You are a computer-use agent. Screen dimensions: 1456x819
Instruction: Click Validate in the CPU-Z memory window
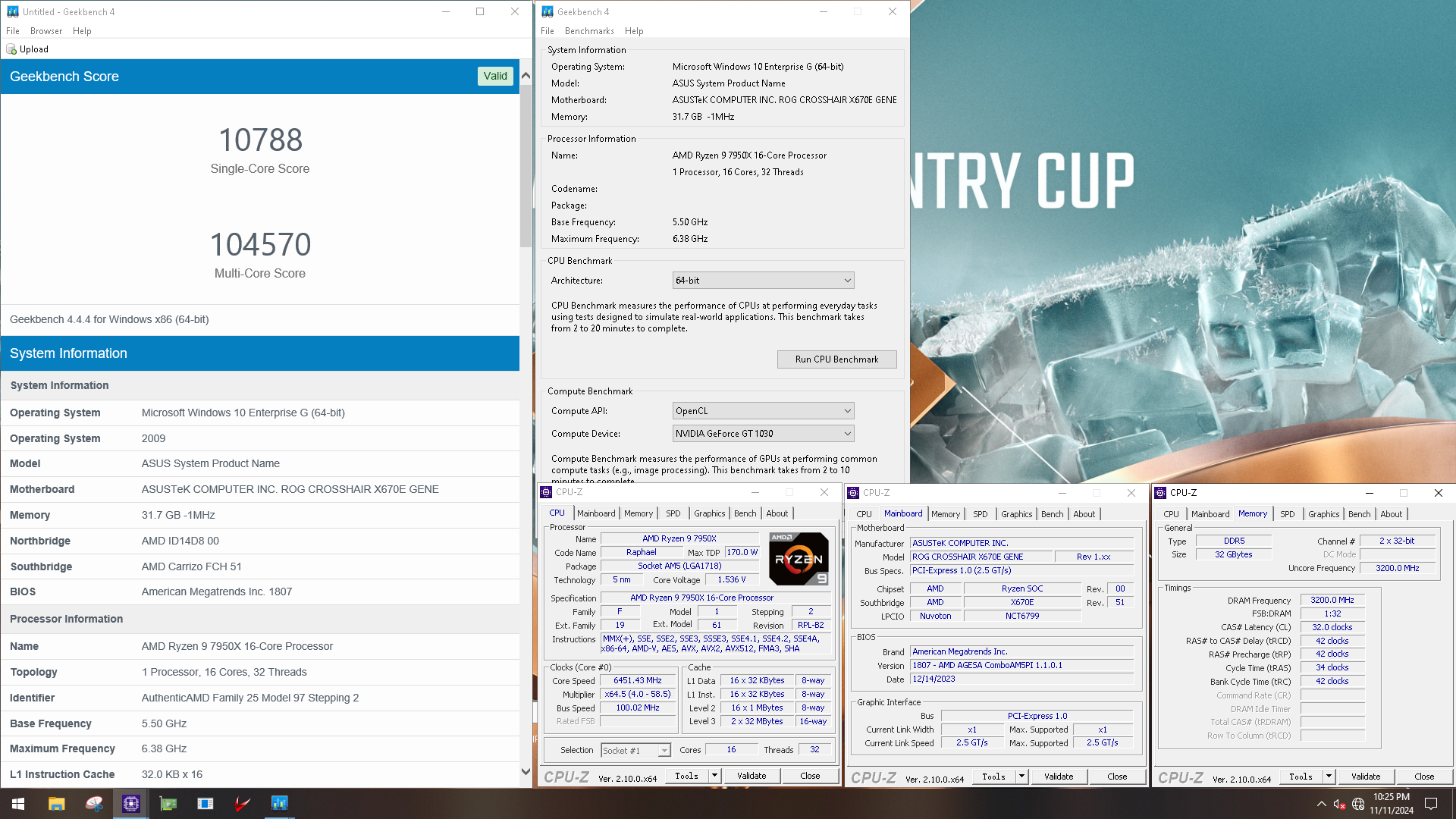point(1366,777)
